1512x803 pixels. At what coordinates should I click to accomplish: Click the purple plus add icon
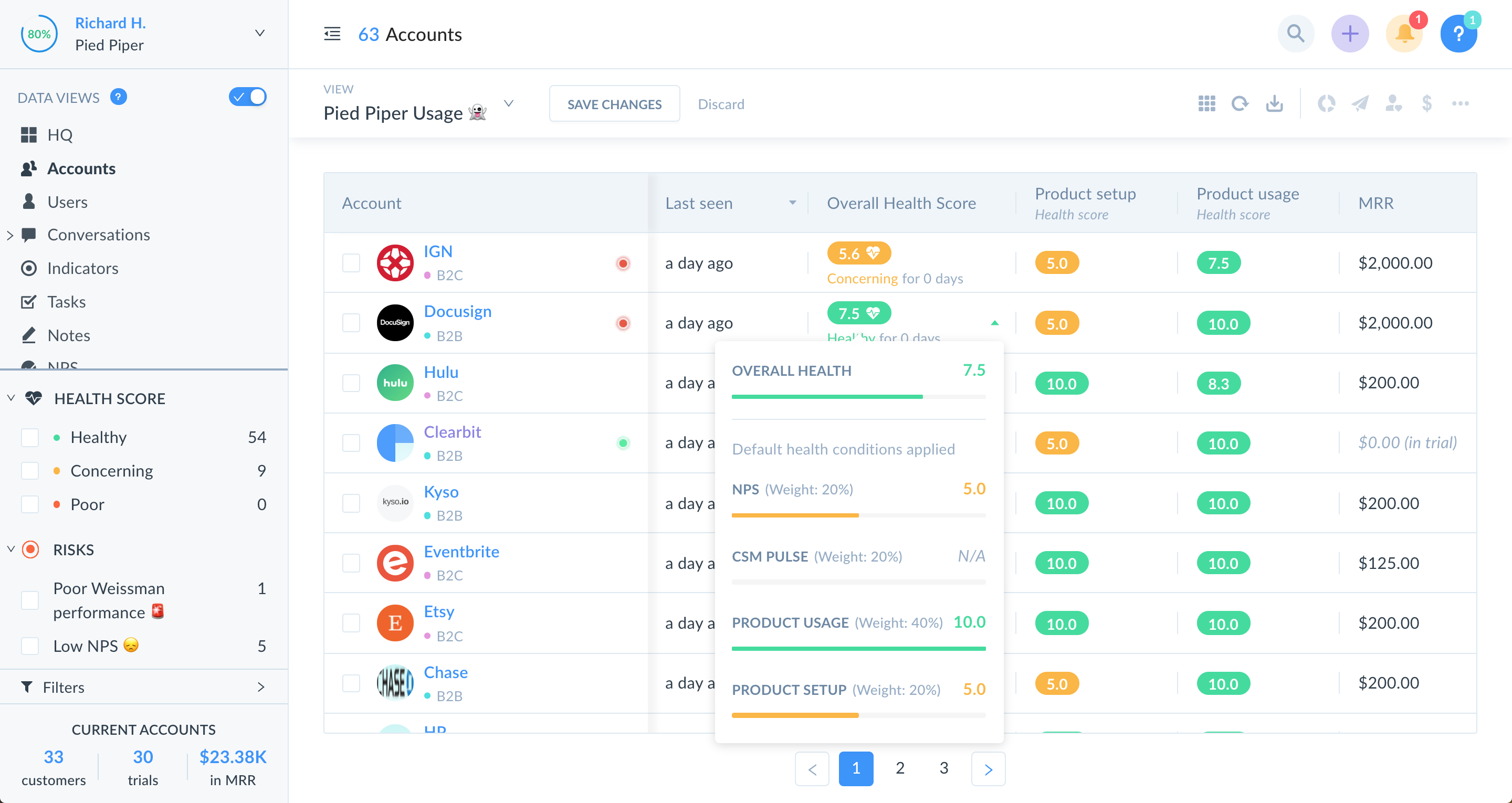pos(1349,34)
